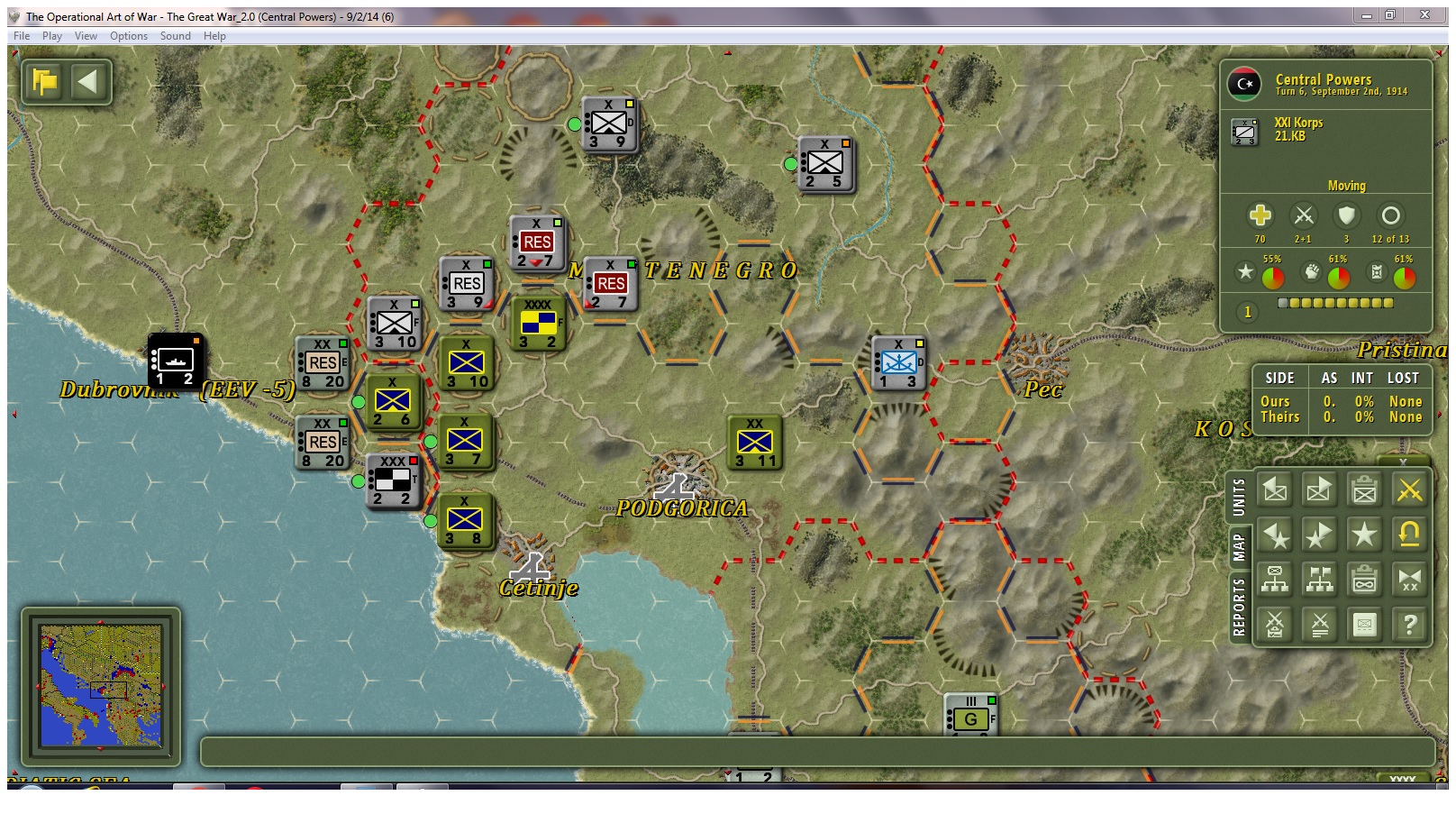Open the Options menu
The width and height of the screenshot is (1456, 832).
[129, 36]
